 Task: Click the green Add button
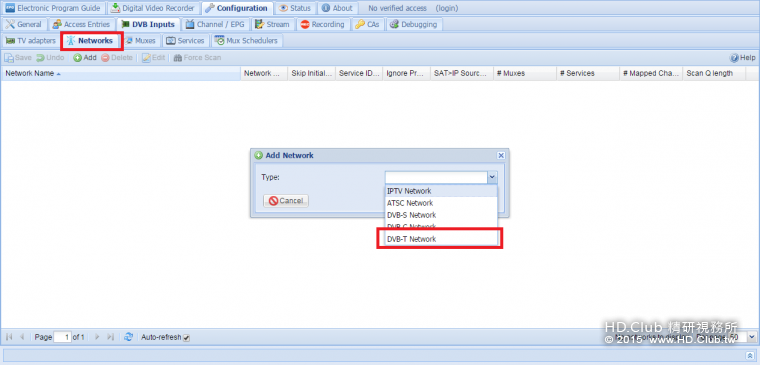point(85,58)
